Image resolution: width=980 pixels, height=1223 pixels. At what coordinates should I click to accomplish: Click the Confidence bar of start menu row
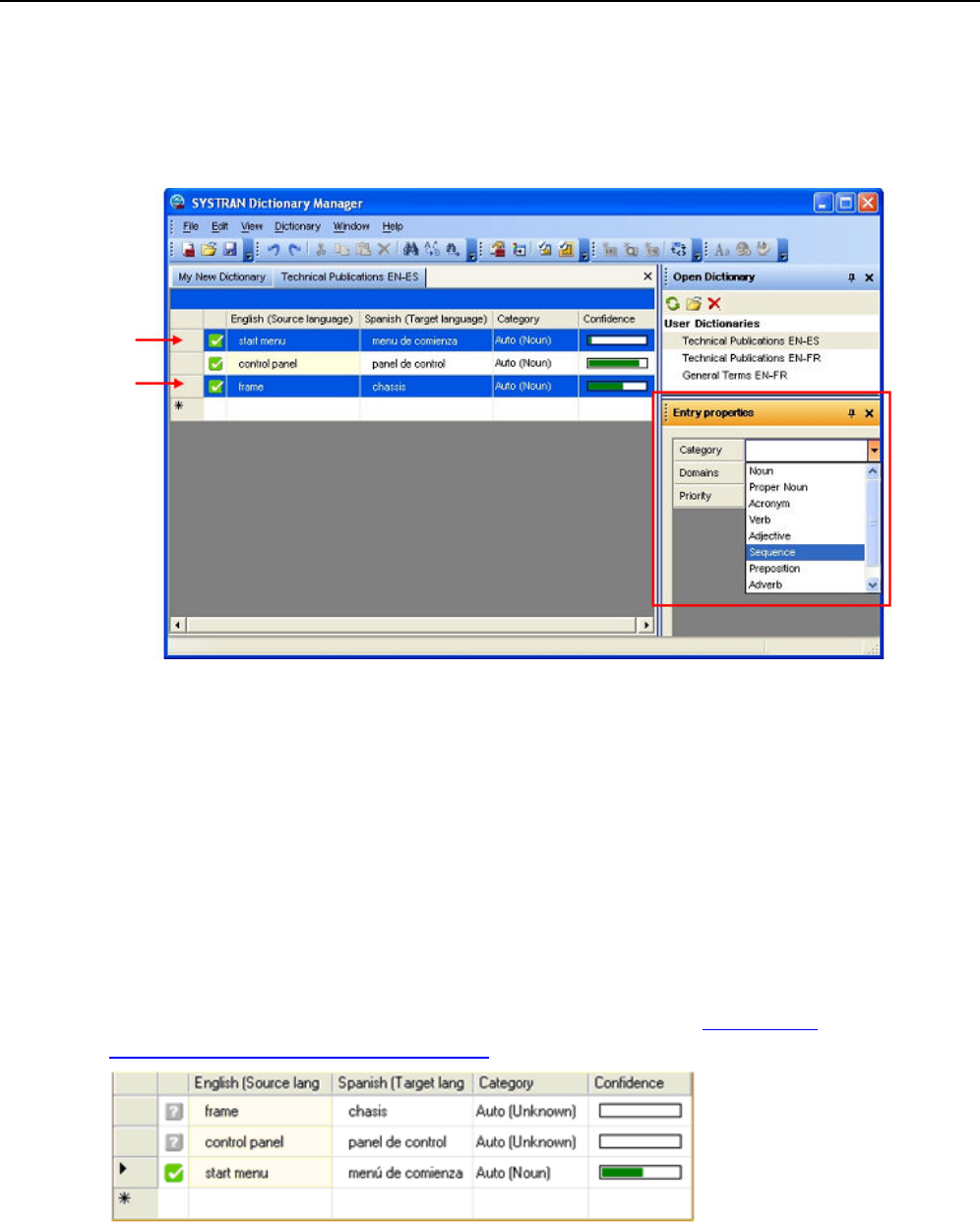coord(617,340)
